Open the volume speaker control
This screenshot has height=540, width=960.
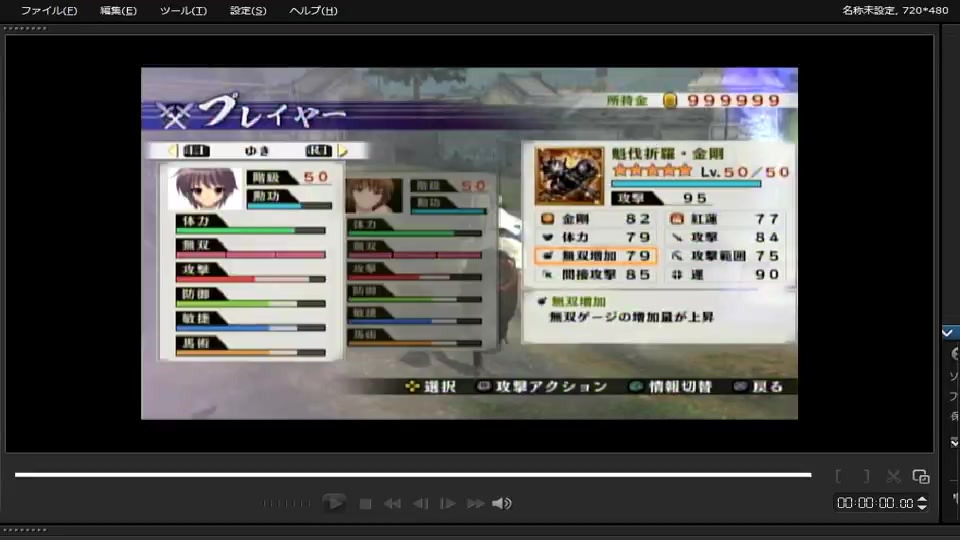tap(501, 503)
